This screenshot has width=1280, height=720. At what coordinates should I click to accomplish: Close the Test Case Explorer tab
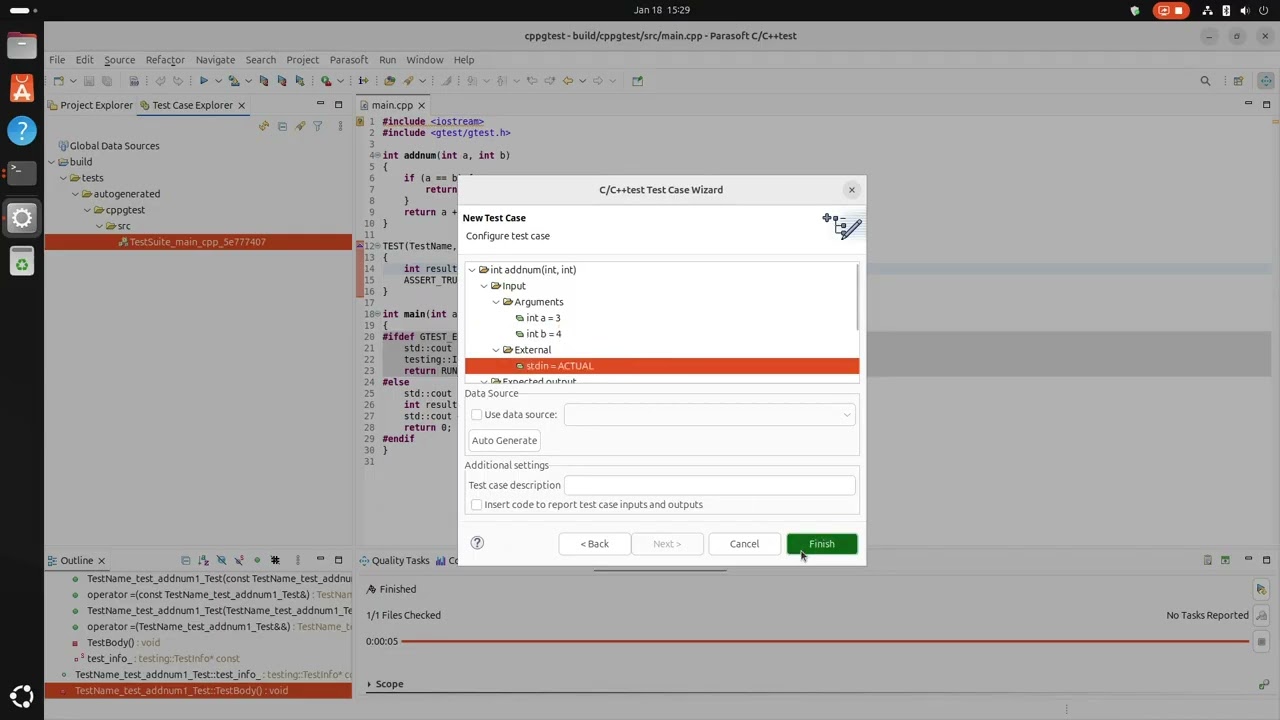tap(241, 105)
